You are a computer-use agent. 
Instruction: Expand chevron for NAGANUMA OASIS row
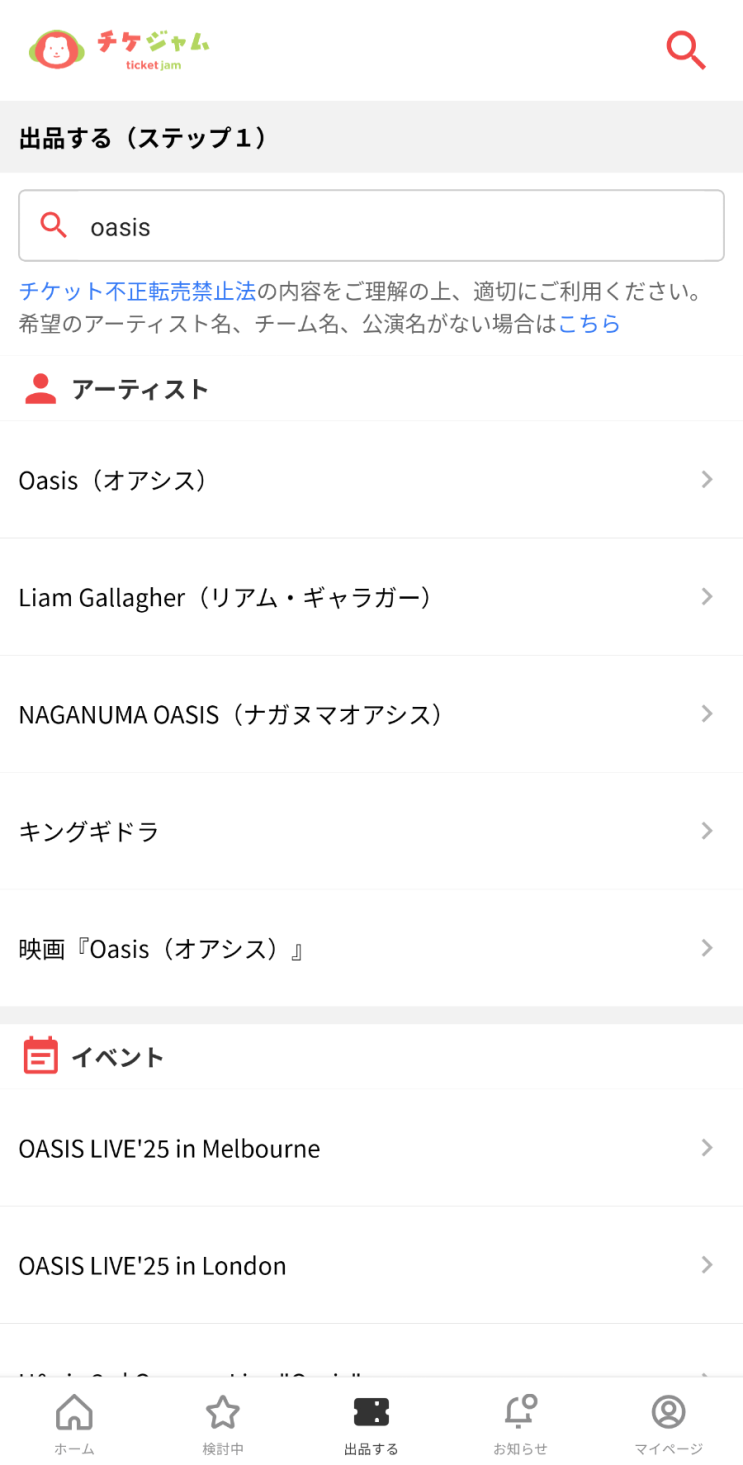point(707,714)
